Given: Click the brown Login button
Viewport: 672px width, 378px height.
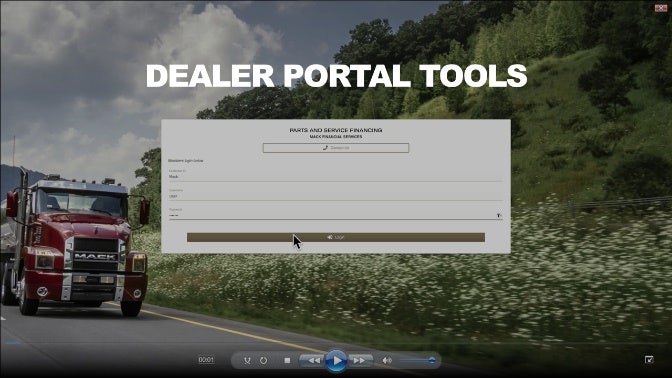Looking at the screenshot, I should pos(336,237).
